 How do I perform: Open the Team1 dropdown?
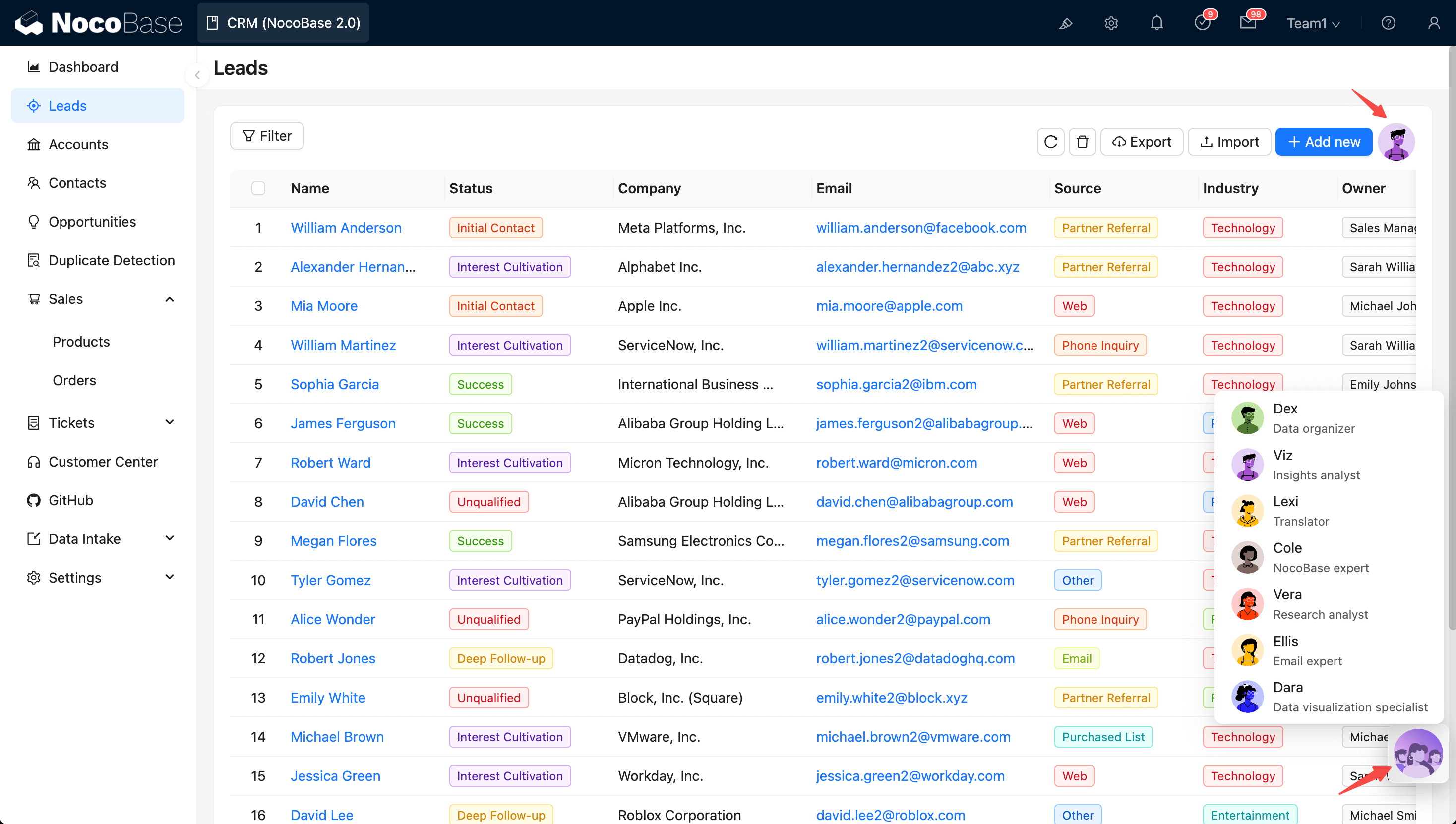coord(1313,23)
